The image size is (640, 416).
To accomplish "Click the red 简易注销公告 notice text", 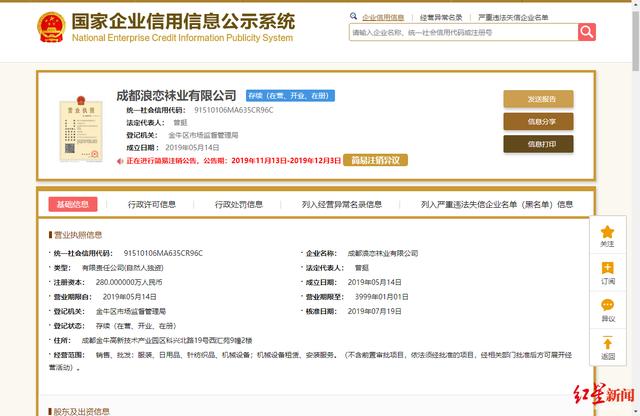I will (x=233, y=160).
